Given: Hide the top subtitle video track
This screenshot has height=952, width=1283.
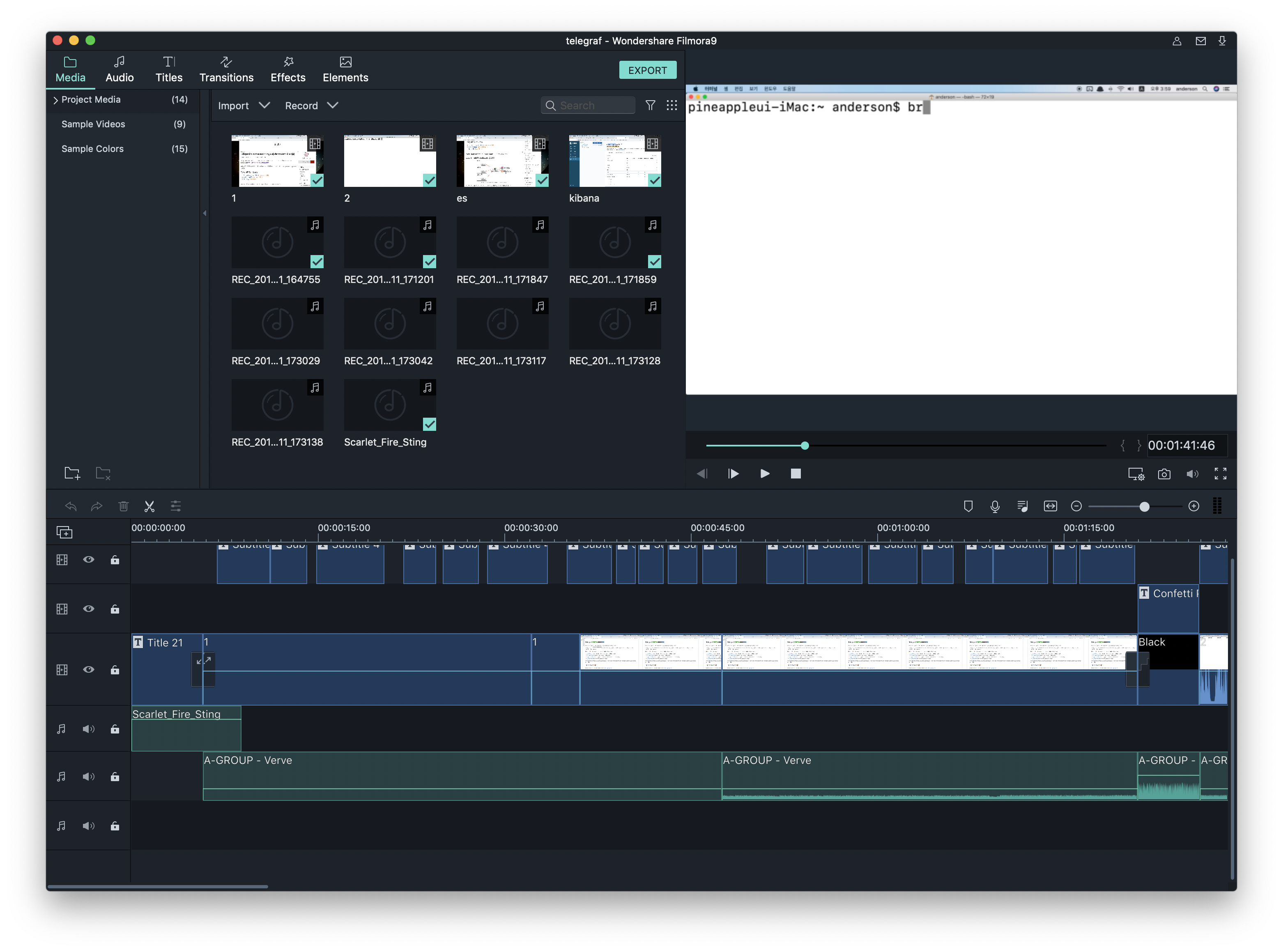Looking at the screenshot, I should 88,559.
